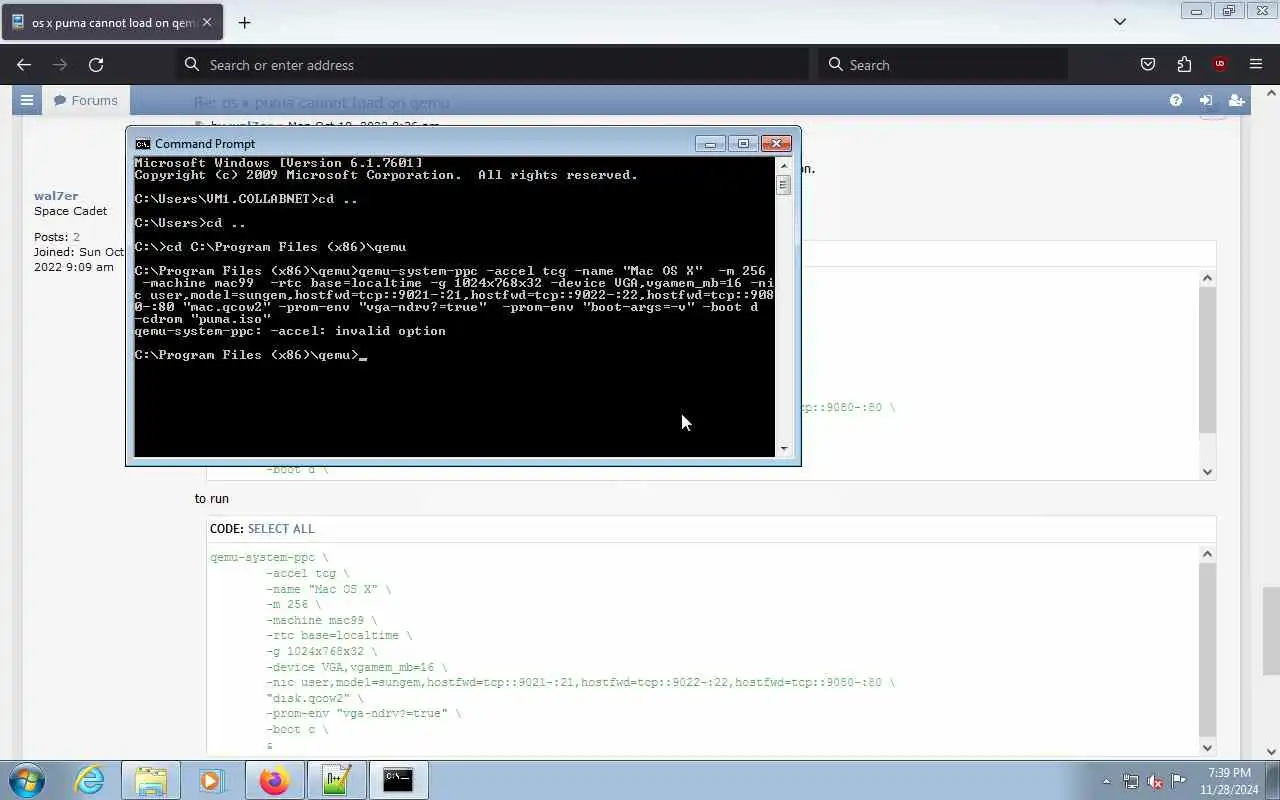Open the network tray icon
The width and height of the screenshot is (1280, 800).
pyautogui.click(x=1131, y=781)
